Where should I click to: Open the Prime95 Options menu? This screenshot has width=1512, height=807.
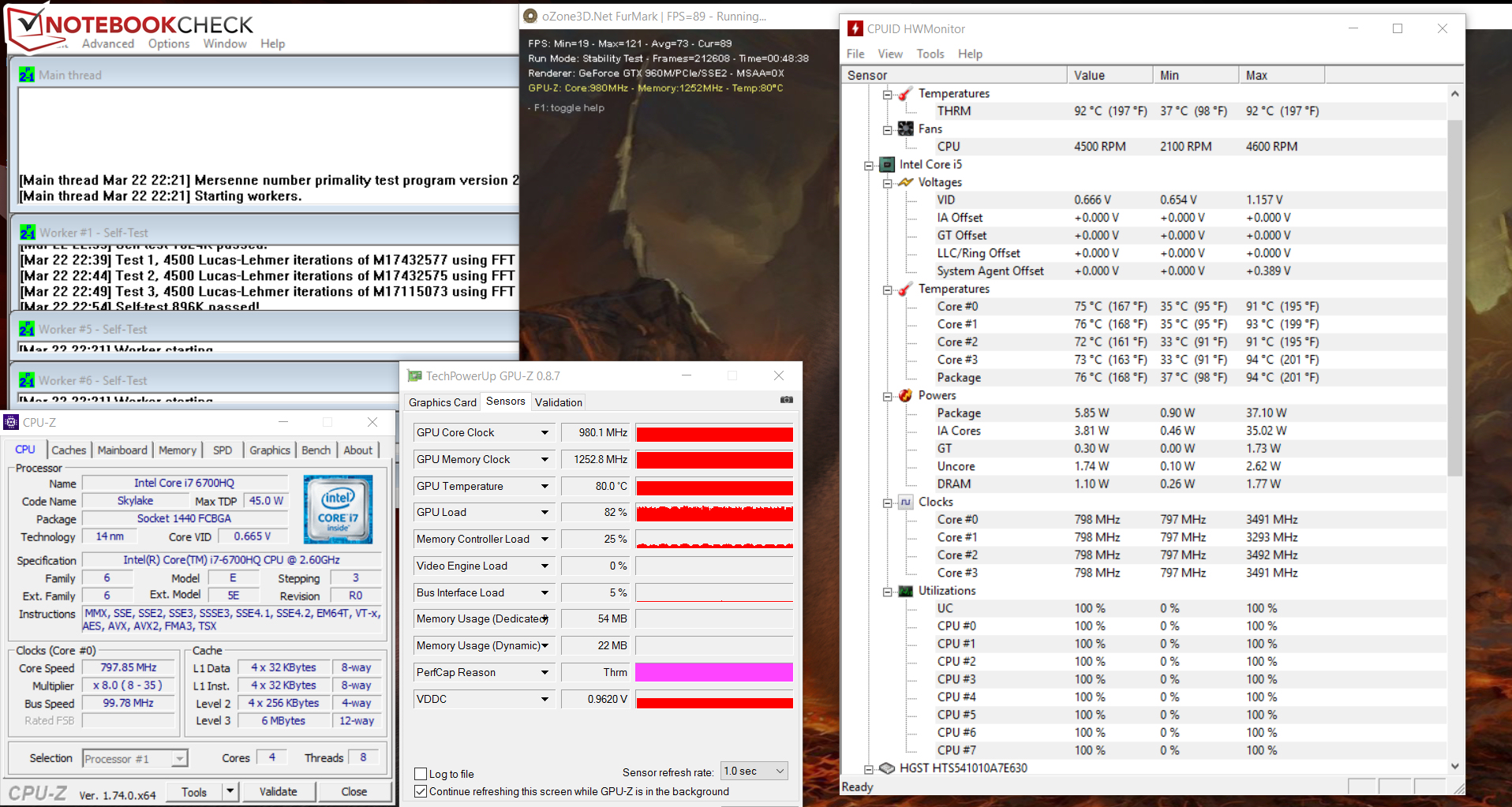tap(169, 43)
